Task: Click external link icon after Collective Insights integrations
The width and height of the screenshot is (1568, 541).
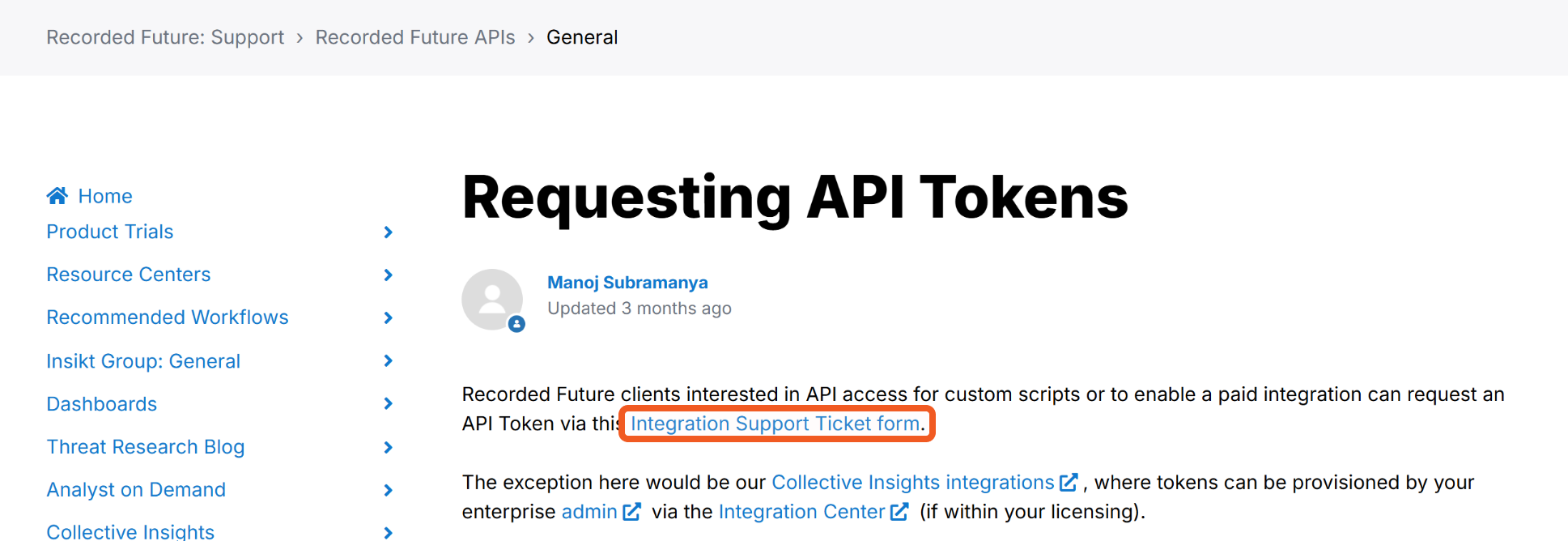Action: pos(1069,483)
